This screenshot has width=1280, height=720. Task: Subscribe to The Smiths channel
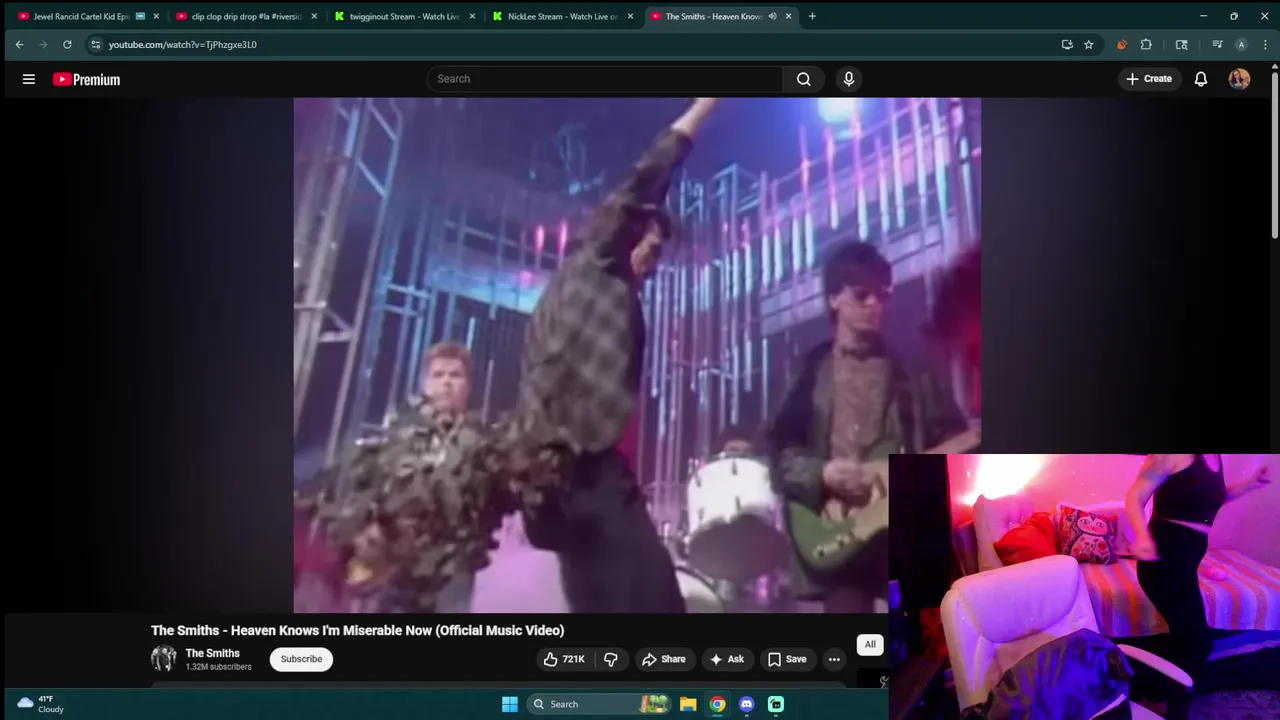301,659
